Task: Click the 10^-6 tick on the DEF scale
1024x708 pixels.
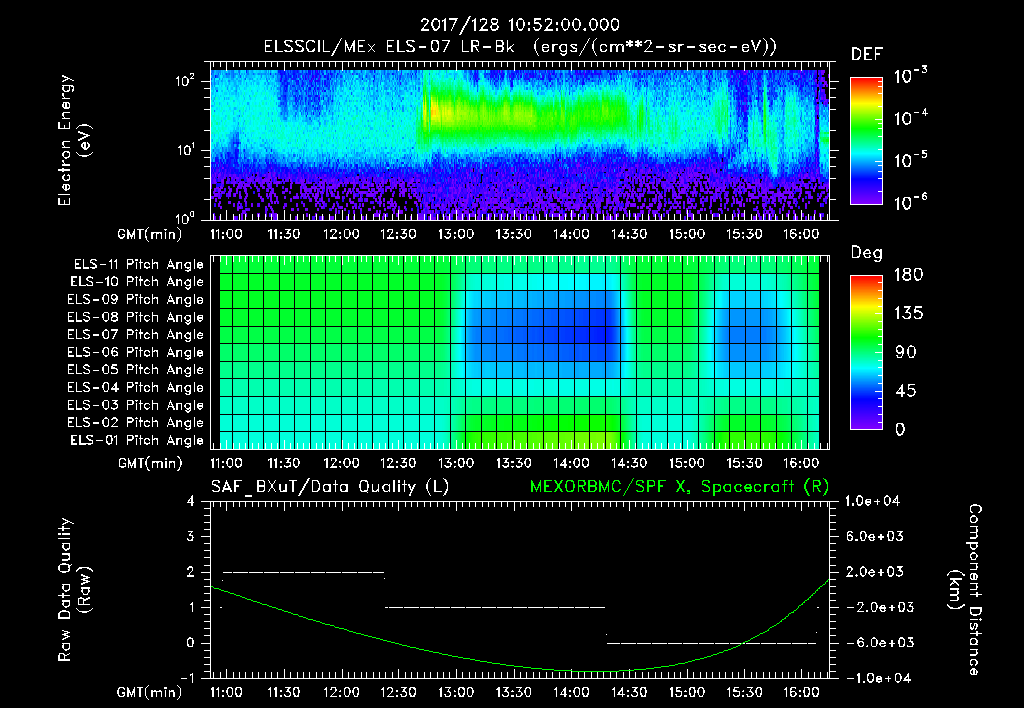Action: 910,202
